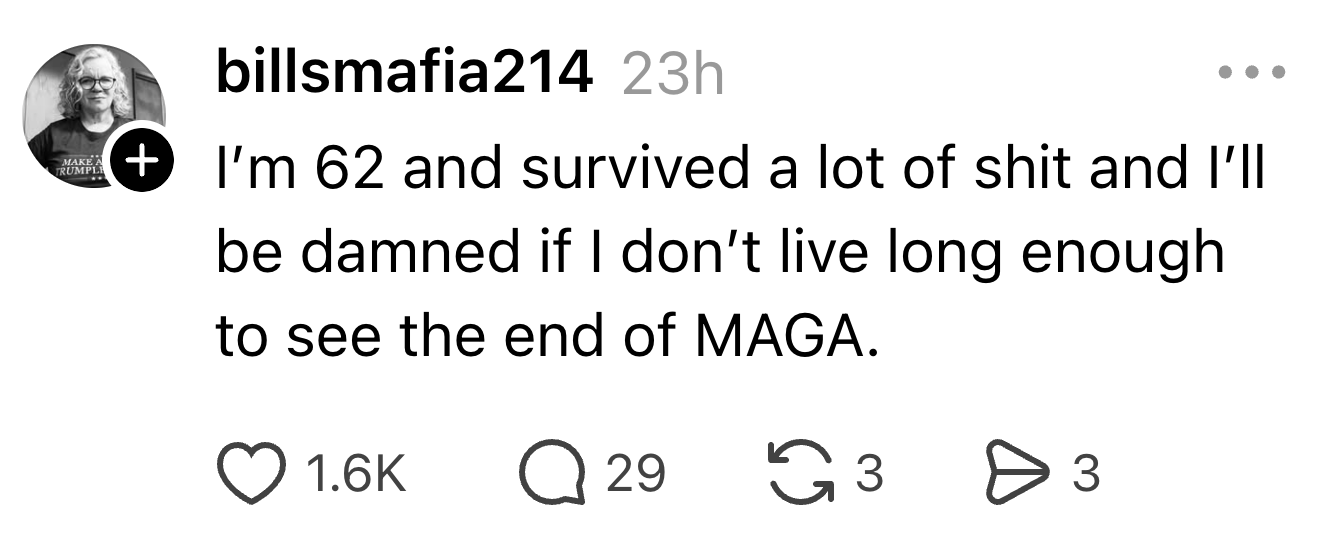Image resolution: width=1326 pixels, height=556 pixels.
Task: Share the post via paper plane icon
Action: [1015, 473]
